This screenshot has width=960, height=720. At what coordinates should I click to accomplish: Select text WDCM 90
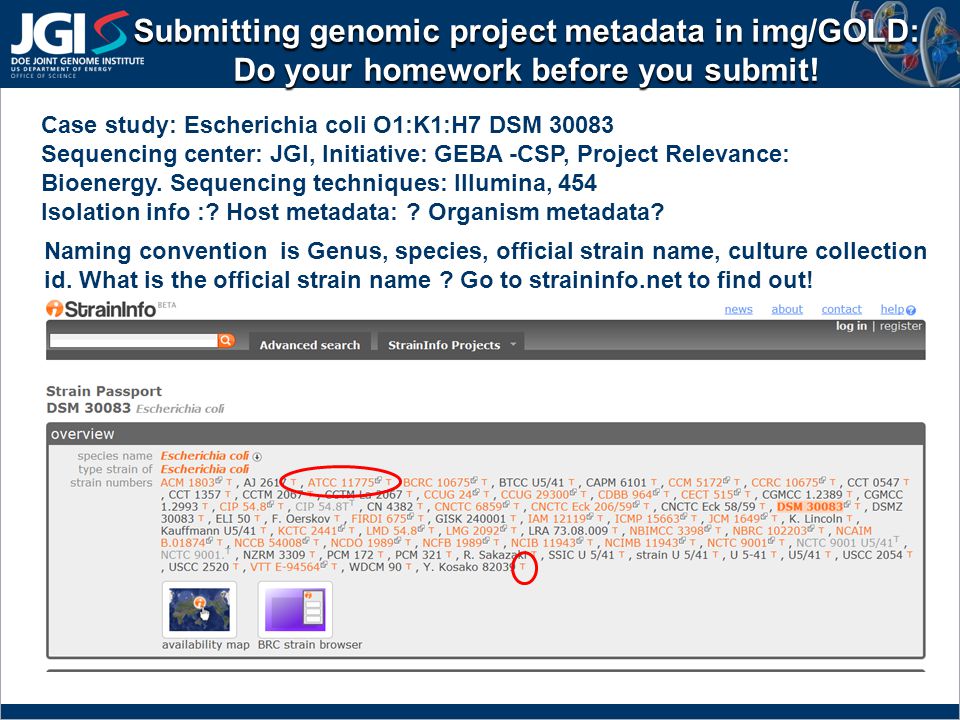(x=375, y=567)
